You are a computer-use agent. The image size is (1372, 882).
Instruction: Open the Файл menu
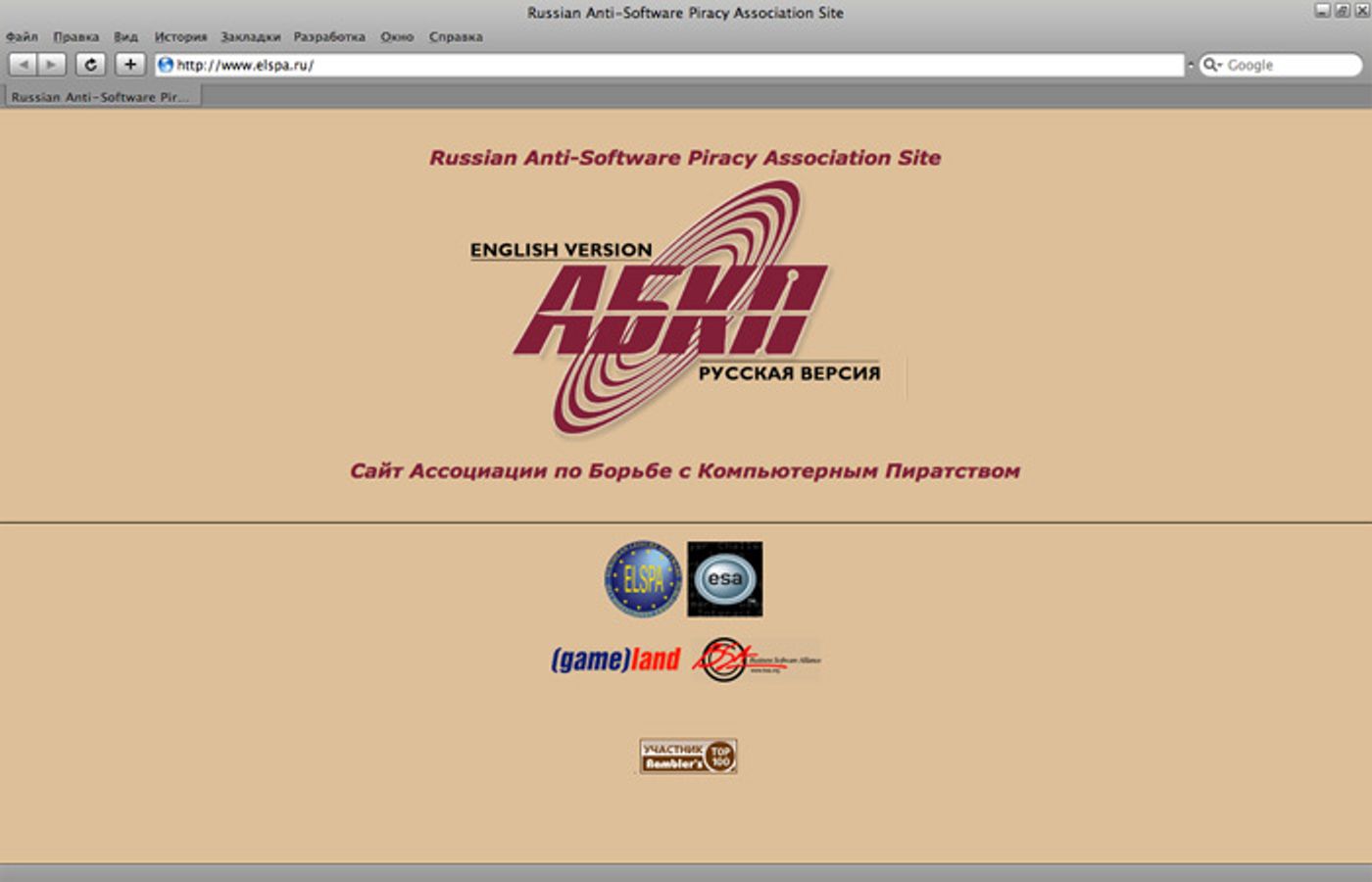pos(22,37)
